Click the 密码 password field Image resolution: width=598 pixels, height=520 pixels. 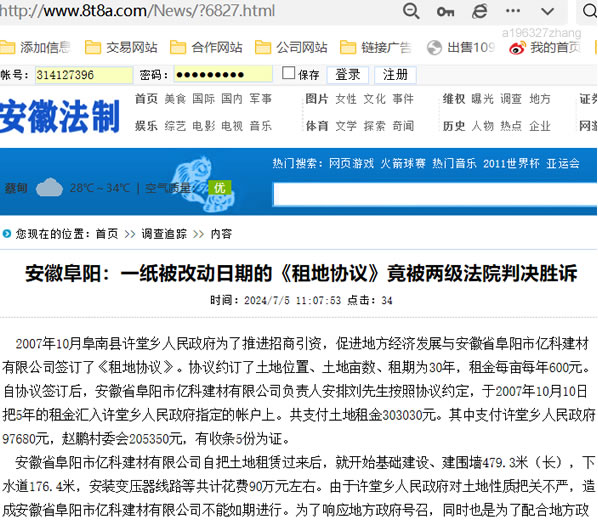pos(223,74)
